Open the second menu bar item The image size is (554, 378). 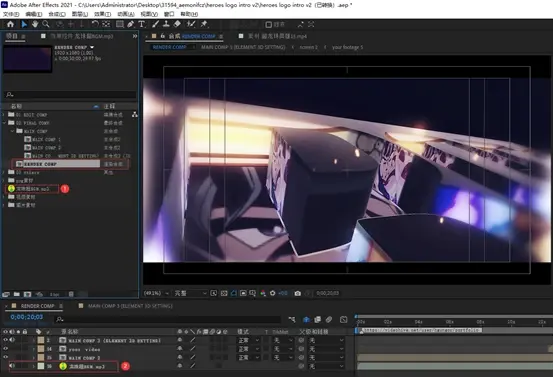[x=34, y=14]
